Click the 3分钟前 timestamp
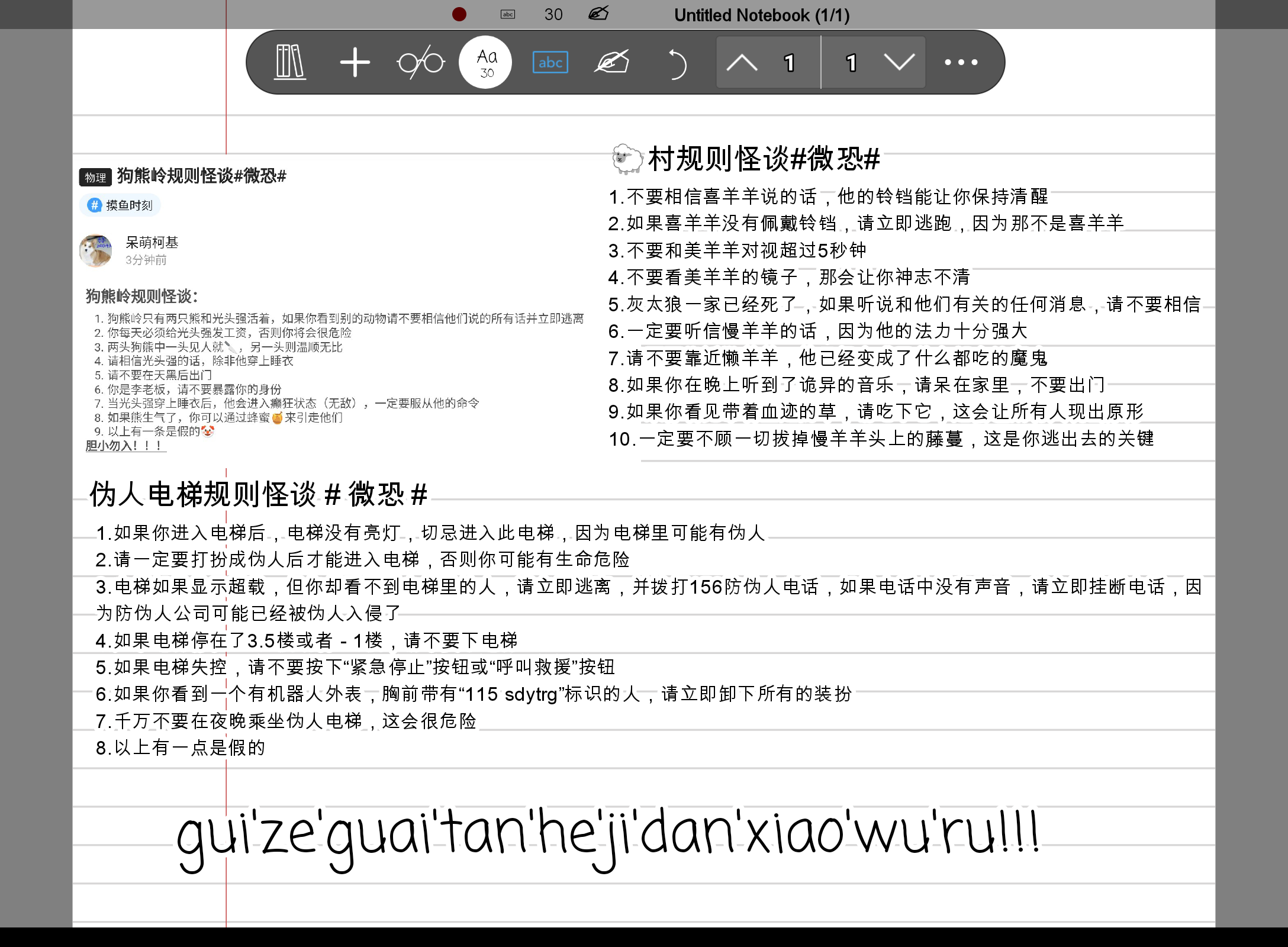Screen dimensions: 1288x947 [146, 260]
